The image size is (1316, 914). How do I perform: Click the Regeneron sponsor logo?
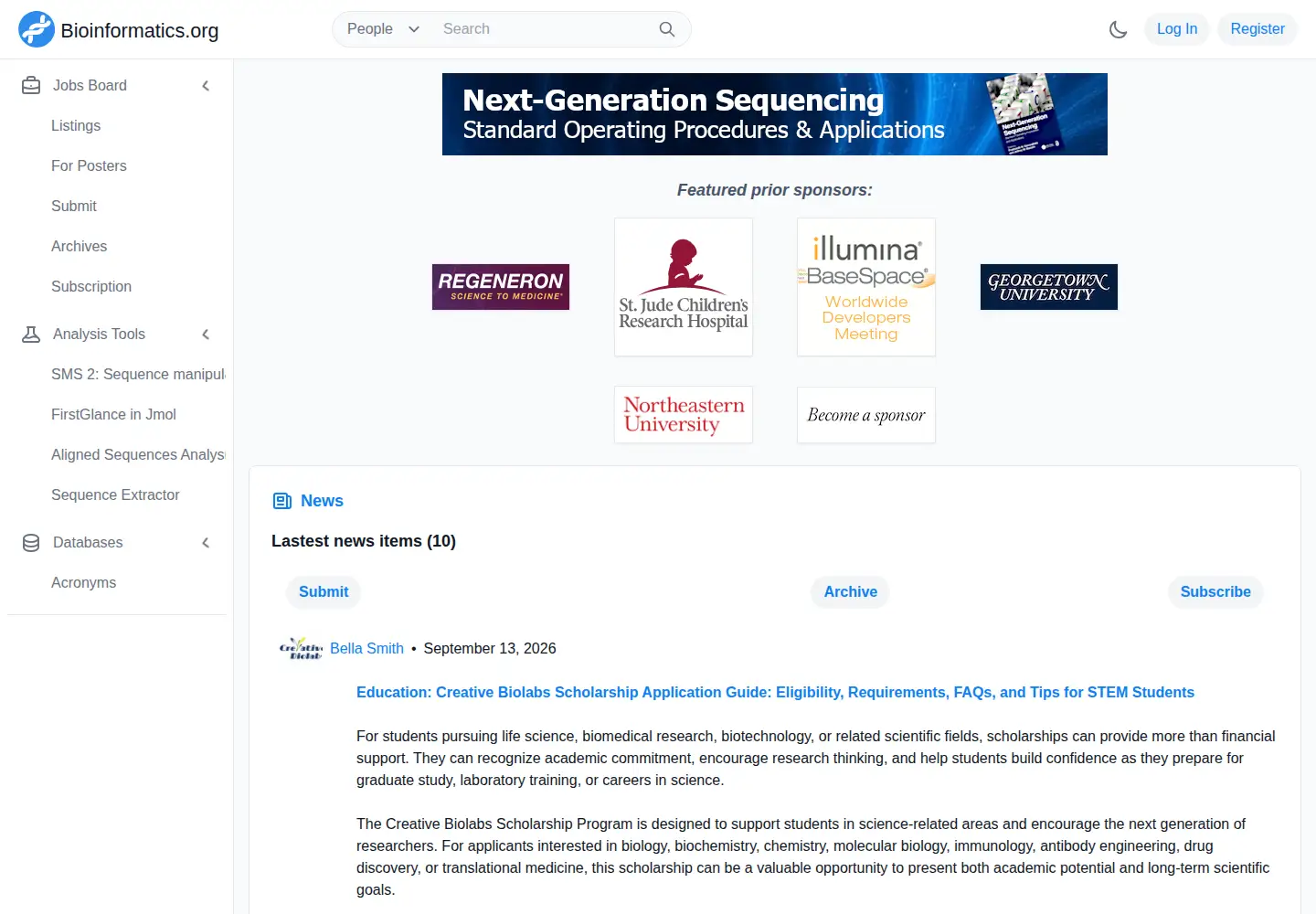pyautogui.click(x=501, y=287)
